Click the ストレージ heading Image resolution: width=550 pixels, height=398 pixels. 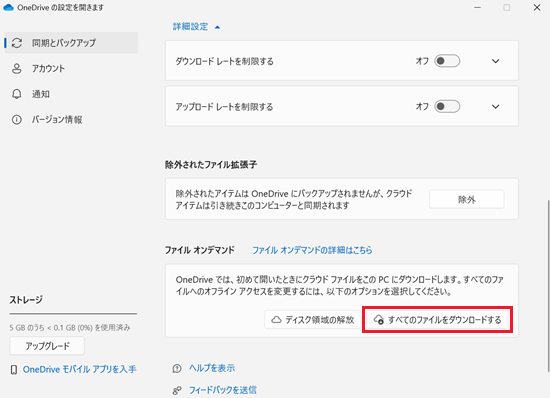[26, 300]
